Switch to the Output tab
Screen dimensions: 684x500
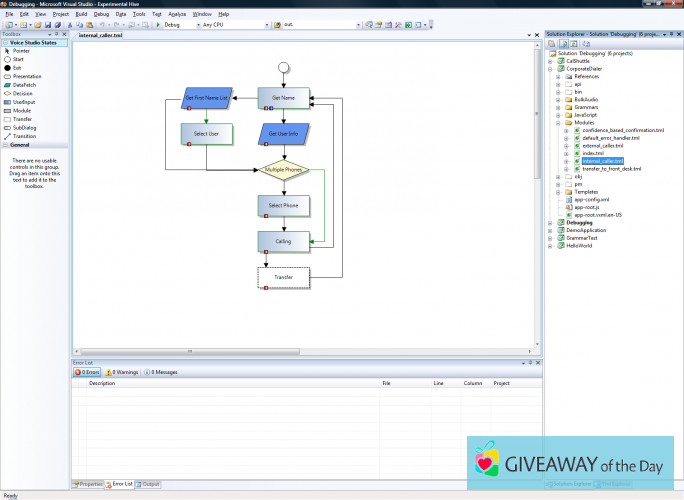click(148, 484)
